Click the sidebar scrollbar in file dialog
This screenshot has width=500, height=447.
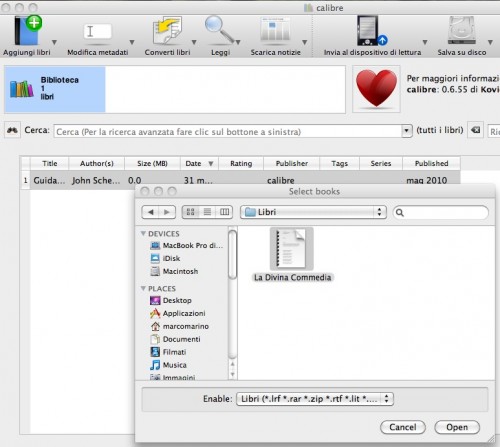click(232, 255)
